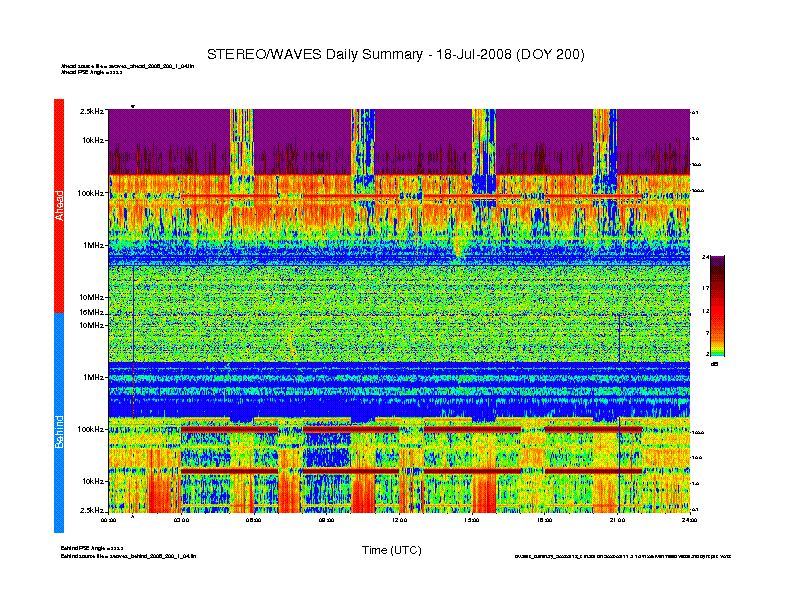
Task: Click the 16MHz frequency axis label
Action: click(91, 313)
